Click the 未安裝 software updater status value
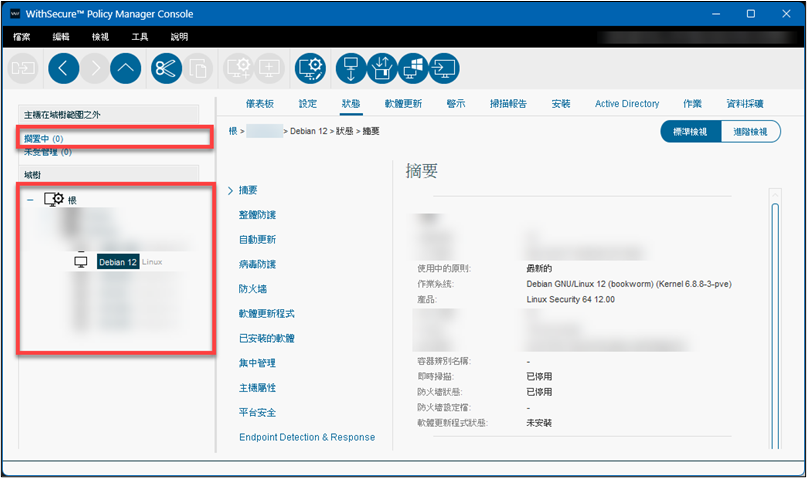Image resolution: width=807 pixels, height=478 pixels. point(539,422)
